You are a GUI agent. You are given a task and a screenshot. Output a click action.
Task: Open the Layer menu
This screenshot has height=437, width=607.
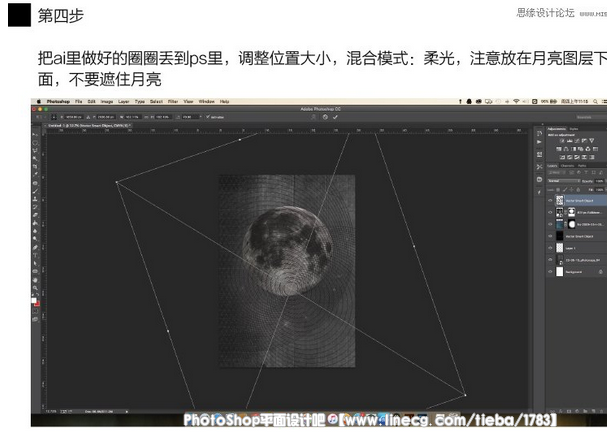[123, 102]
